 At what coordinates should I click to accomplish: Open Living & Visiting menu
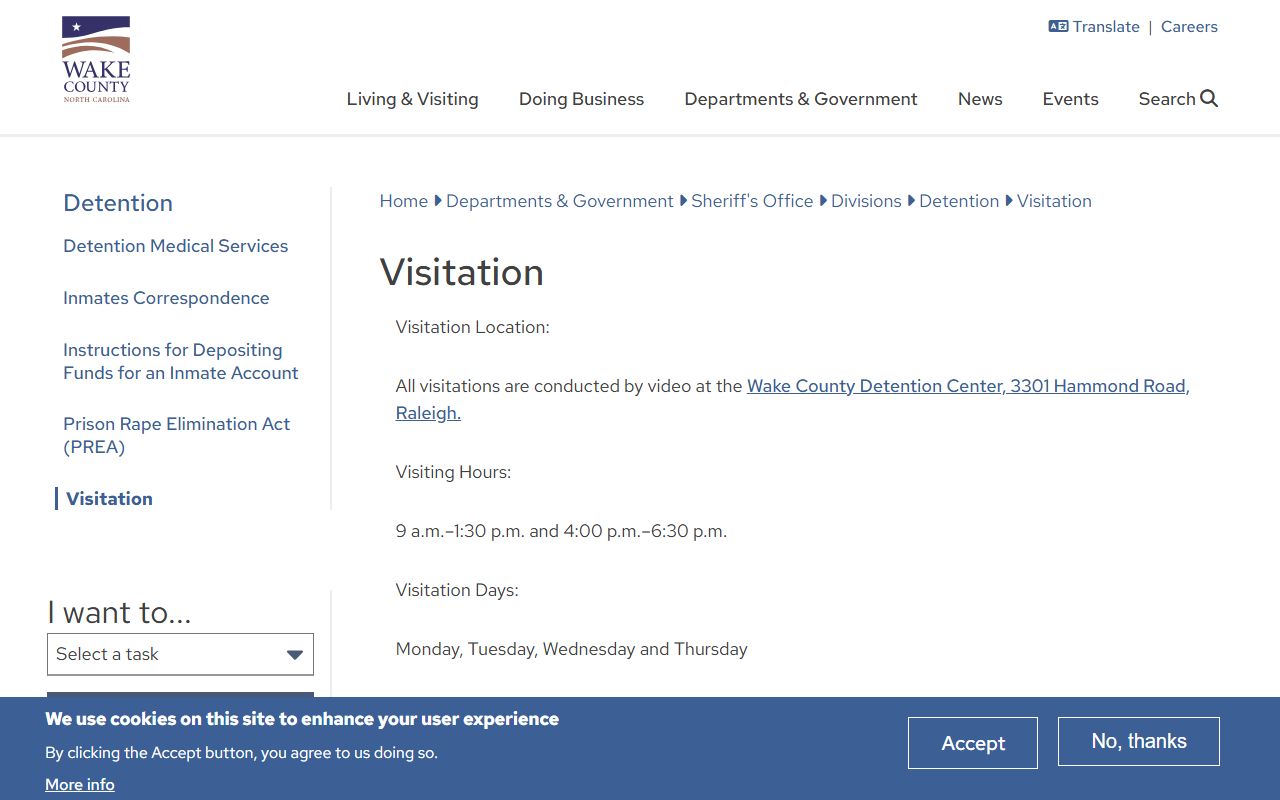point(413,99)
